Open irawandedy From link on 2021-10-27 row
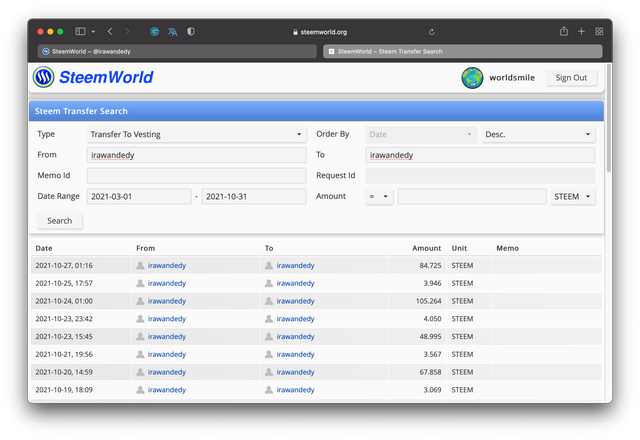640x440 pixels. coord(167,266)
